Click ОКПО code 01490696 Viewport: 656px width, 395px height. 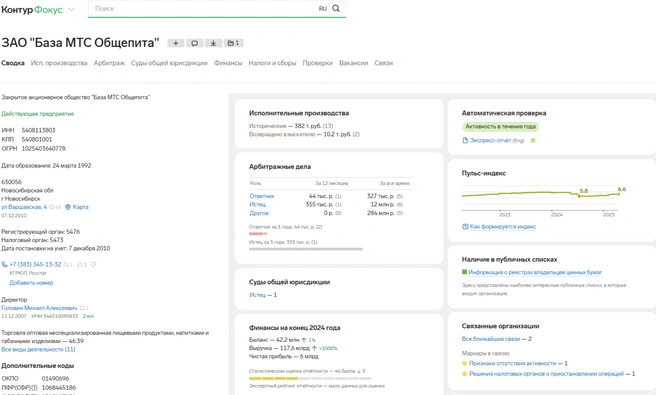point(55,378)
